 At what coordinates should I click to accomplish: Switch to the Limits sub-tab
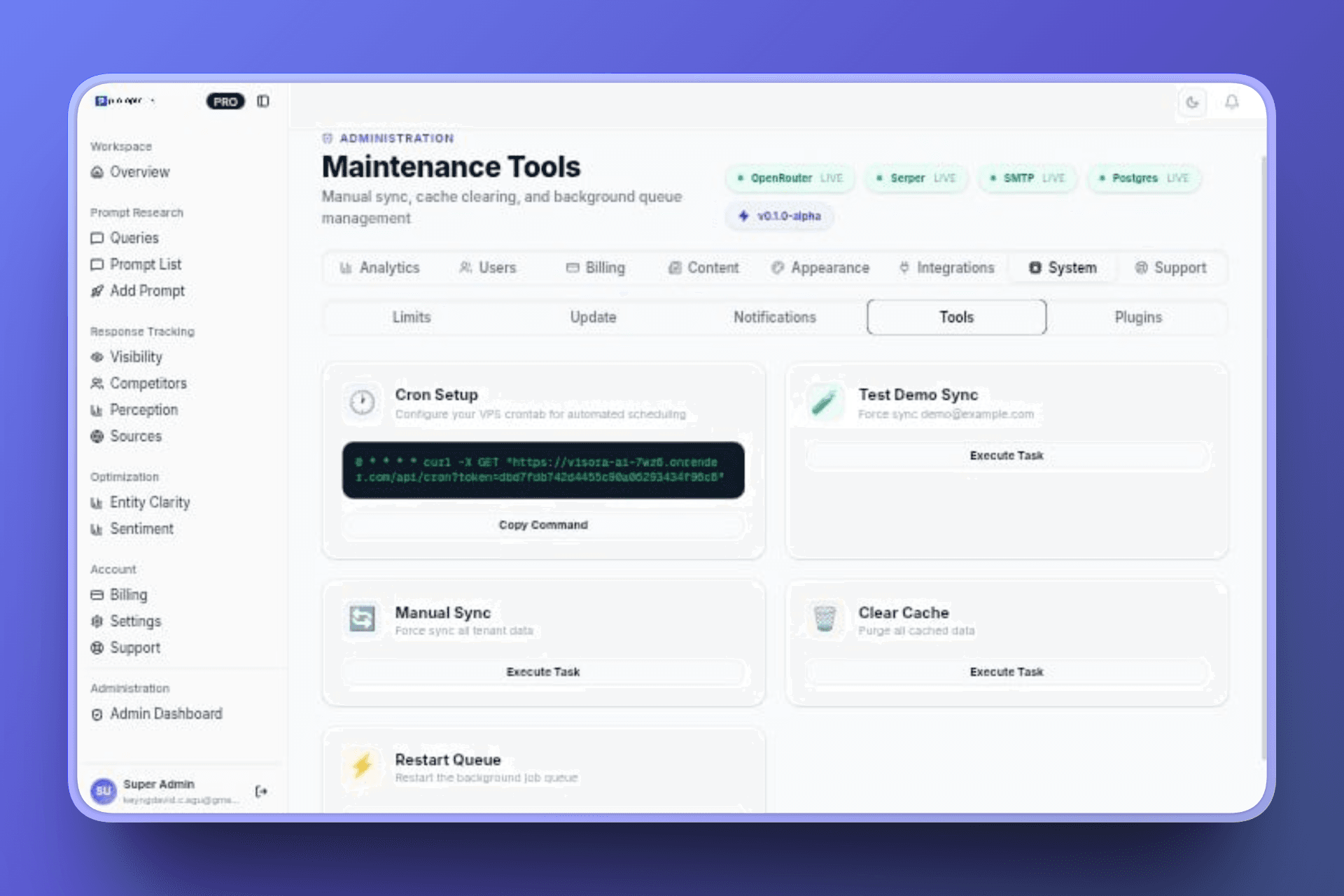point(412,318)
